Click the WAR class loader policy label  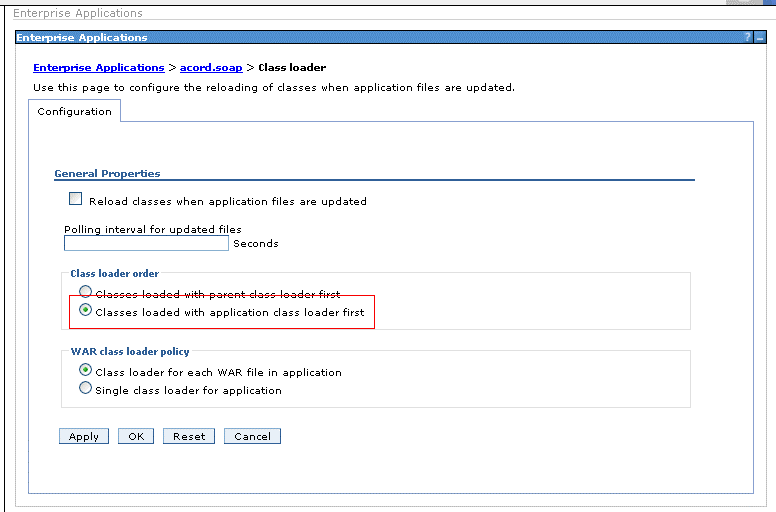130,352
